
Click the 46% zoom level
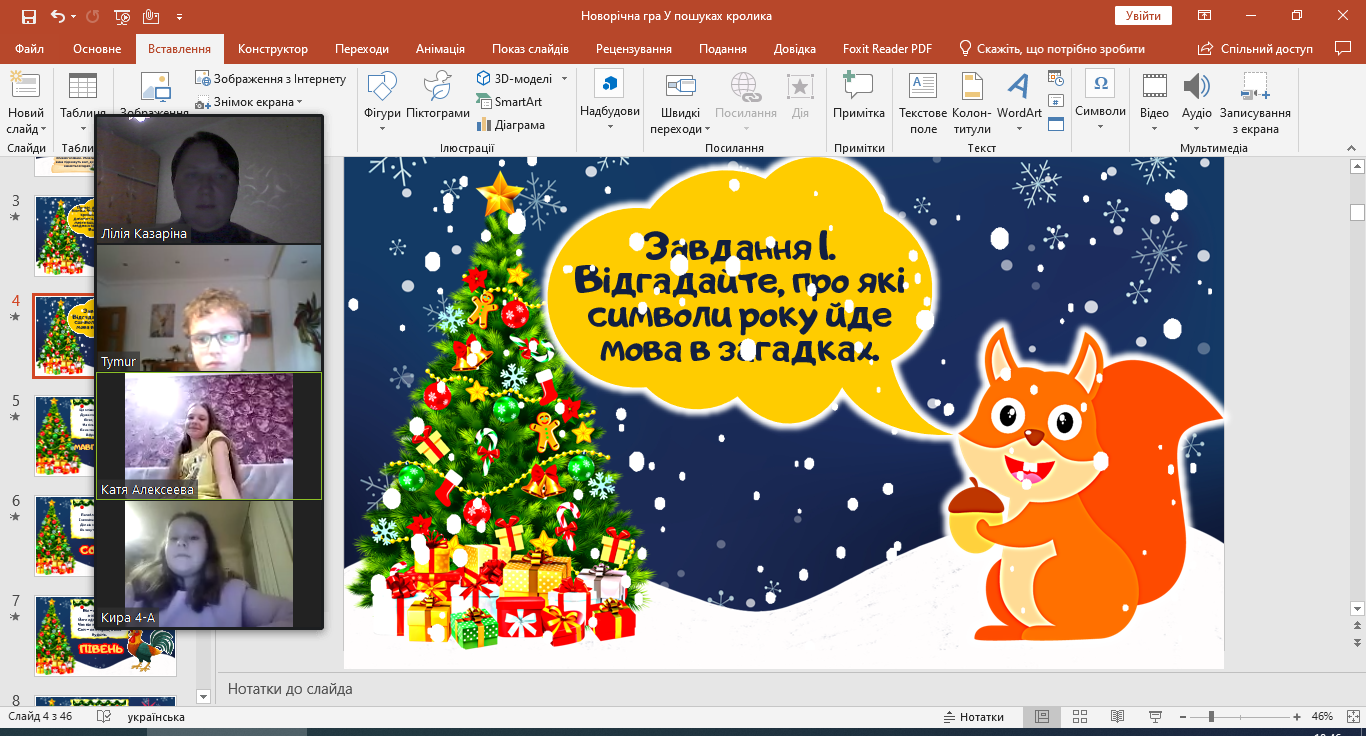(1323, 717)
